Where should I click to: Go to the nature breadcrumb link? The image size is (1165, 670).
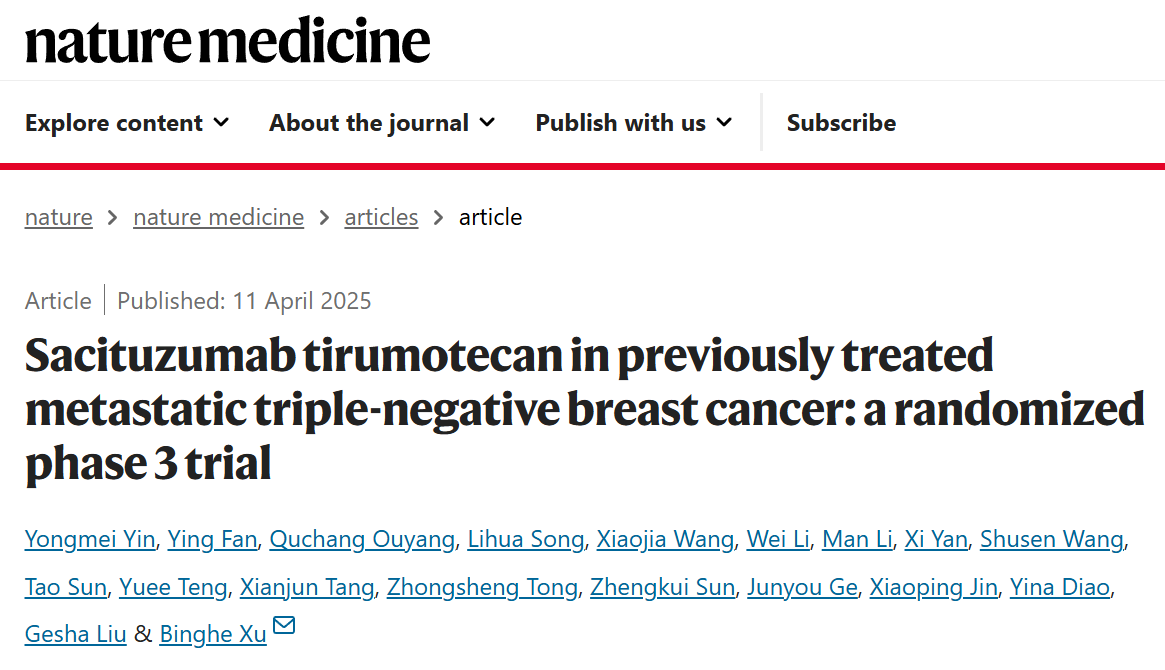(x=59, y=217)
